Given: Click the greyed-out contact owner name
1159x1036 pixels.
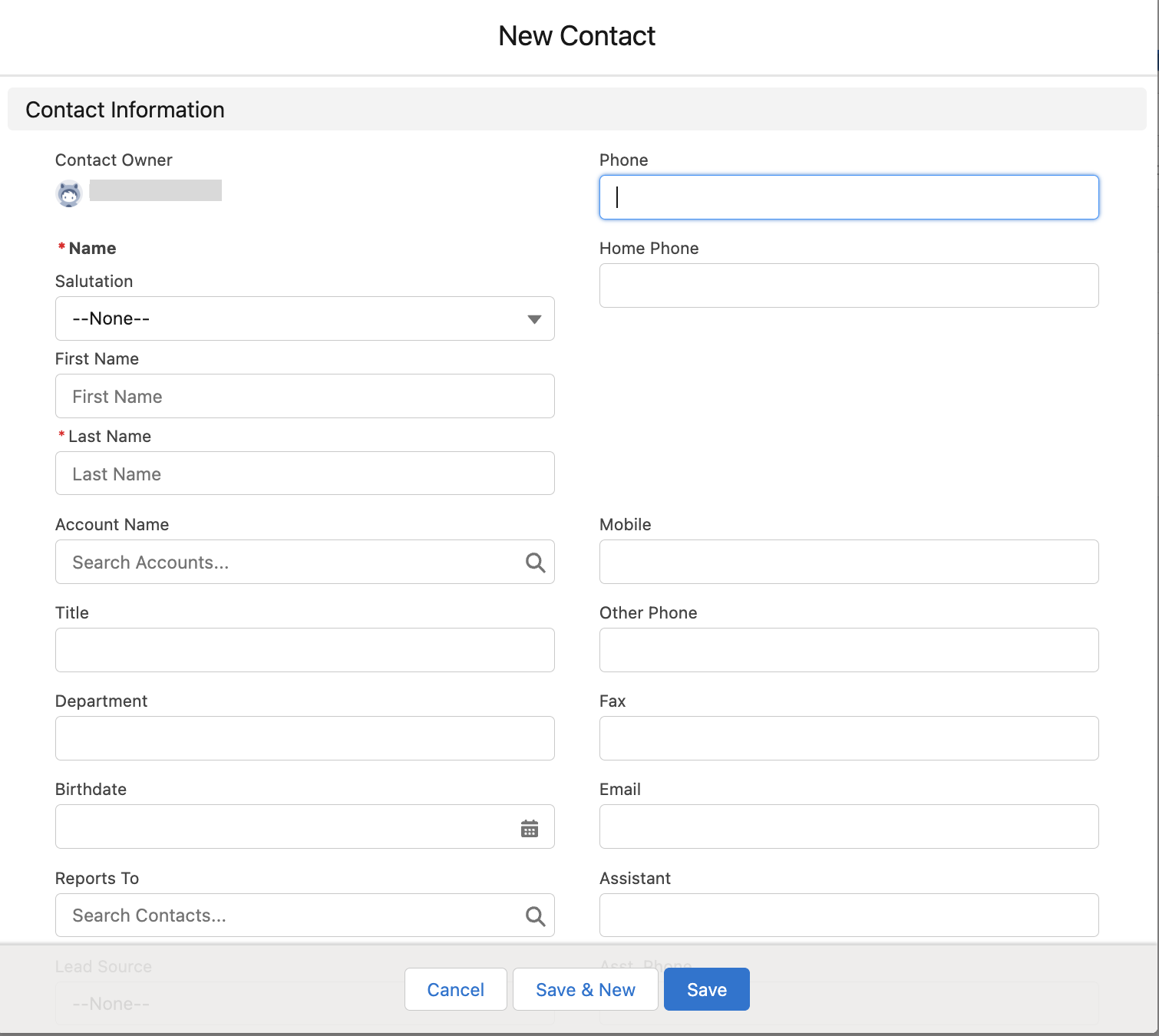Looking at the screenshot, I should 156,190.
